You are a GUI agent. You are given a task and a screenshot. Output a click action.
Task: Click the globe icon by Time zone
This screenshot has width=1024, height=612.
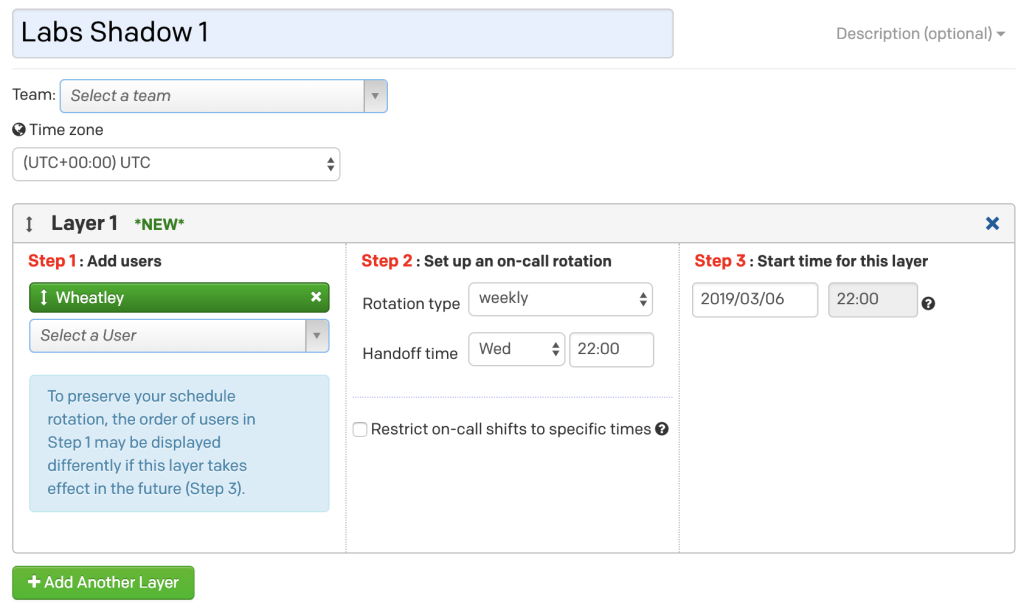point(18,130)
